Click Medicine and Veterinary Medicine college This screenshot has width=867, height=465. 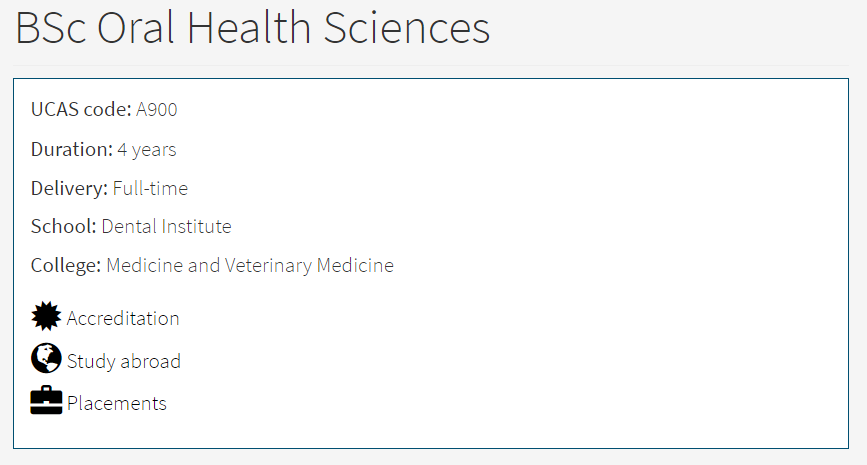(250, 265)
